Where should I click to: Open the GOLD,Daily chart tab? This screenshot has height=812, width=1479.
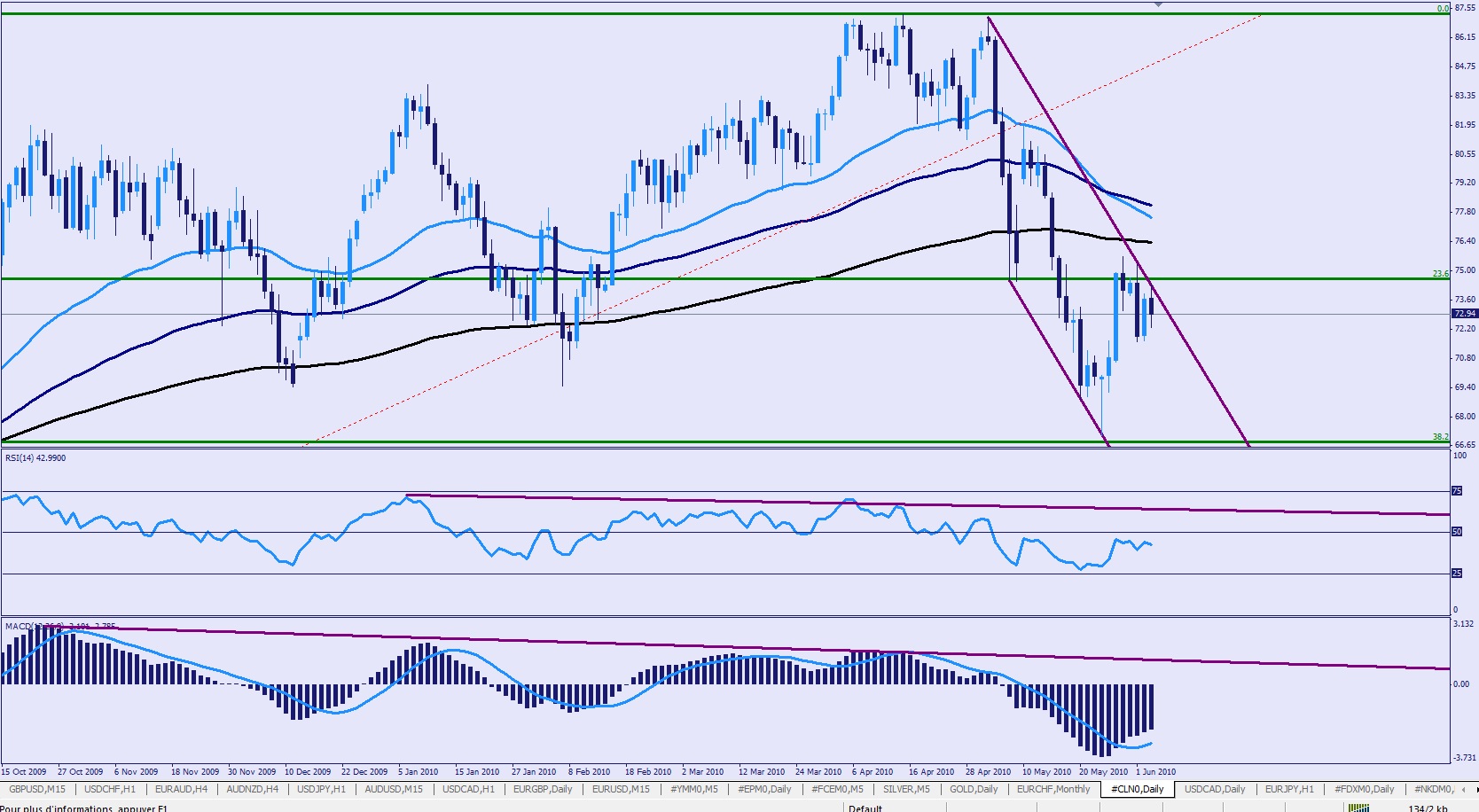pos(974,789)
